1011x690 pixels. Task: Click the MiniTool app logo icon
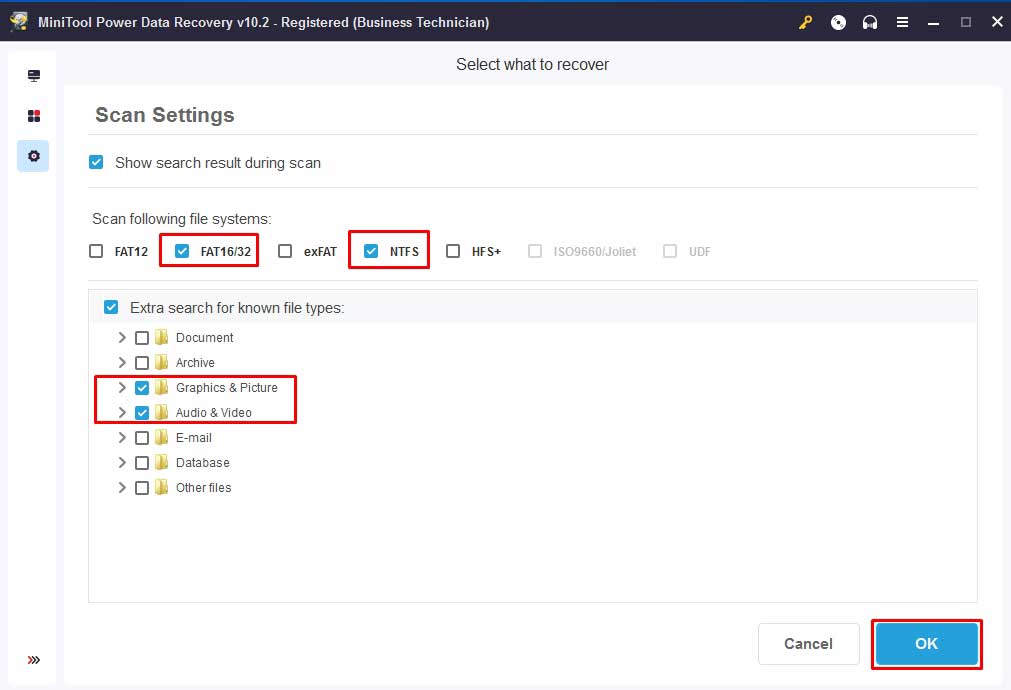[19, 21]
